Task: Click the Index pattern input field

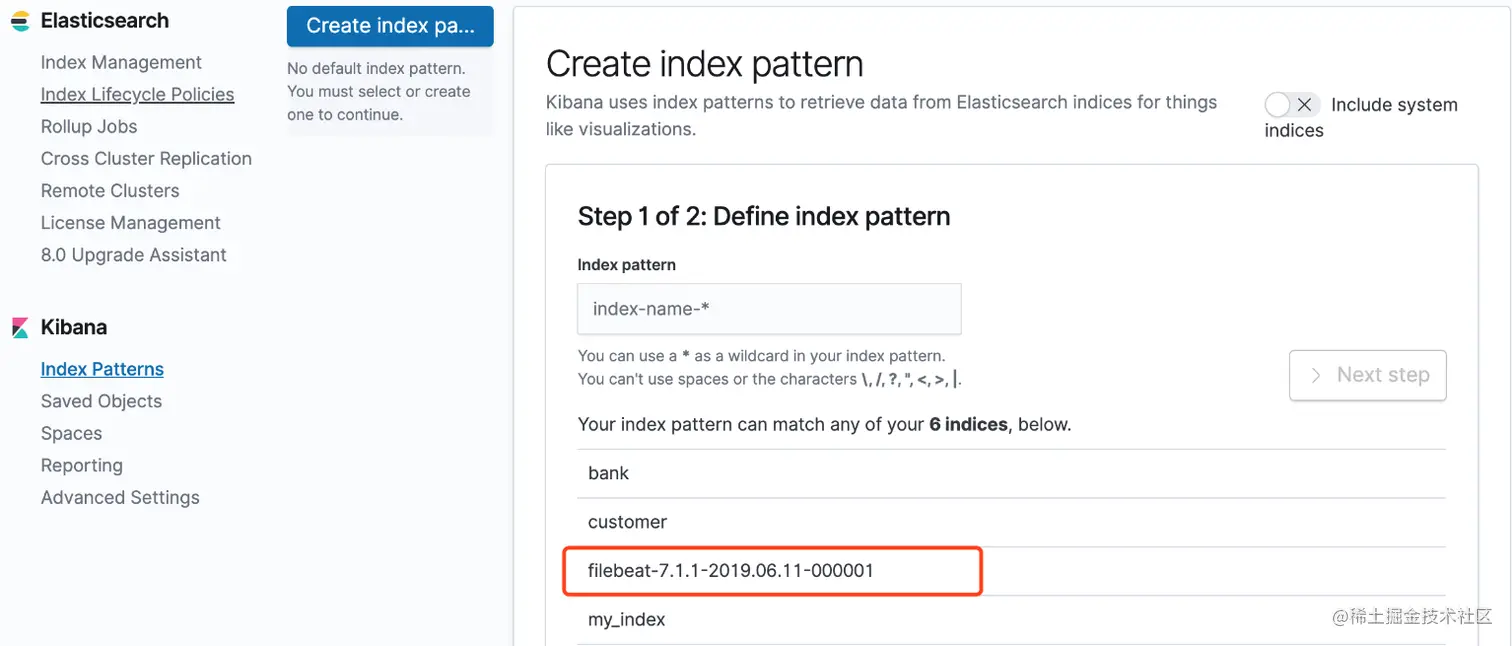Action: pos(768,309)
